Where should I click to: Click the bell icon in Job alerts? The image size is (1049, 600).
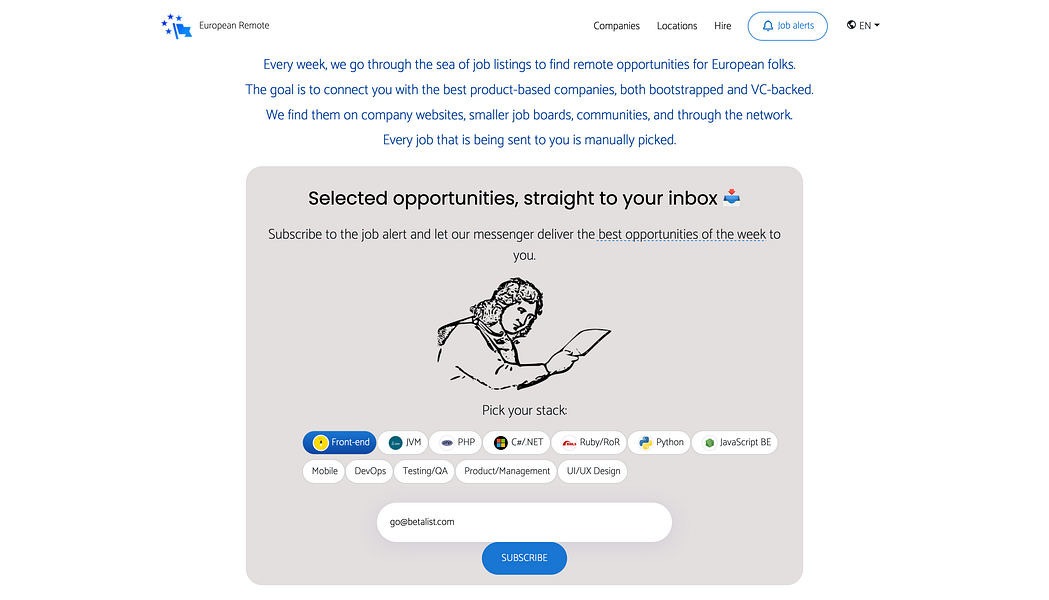(767, 26)
